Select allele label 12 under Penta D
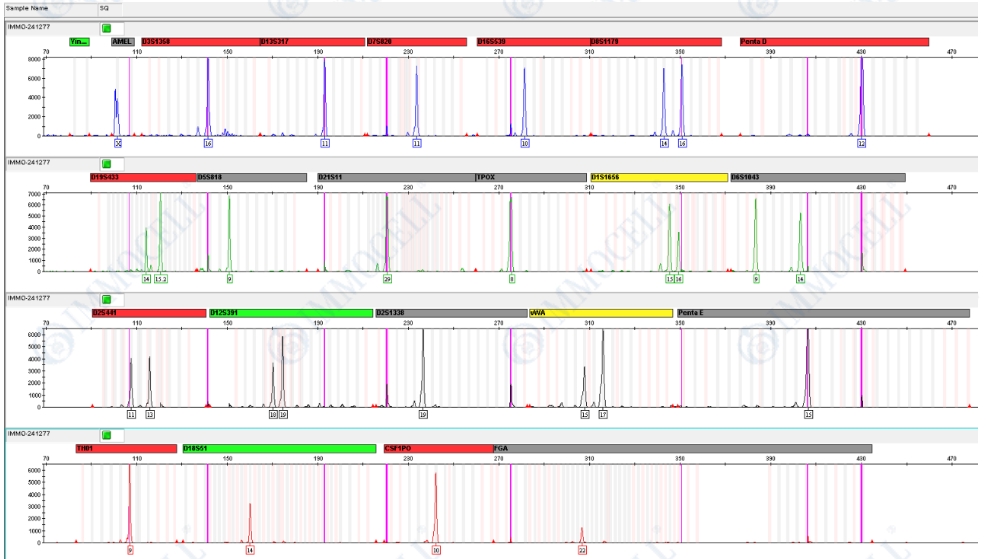 click(x=861, y=144)
